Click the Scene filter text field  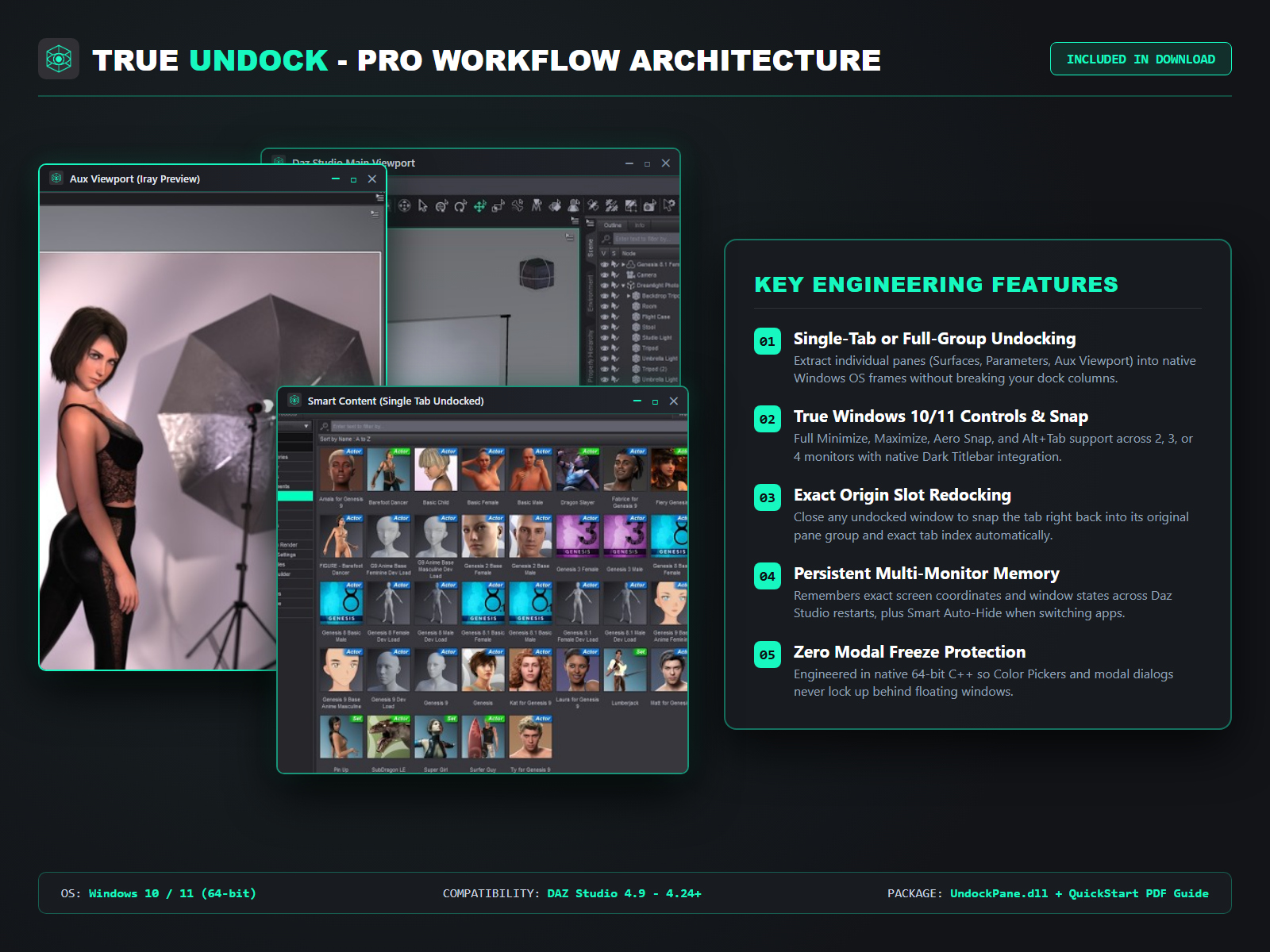tap(645, 239)
